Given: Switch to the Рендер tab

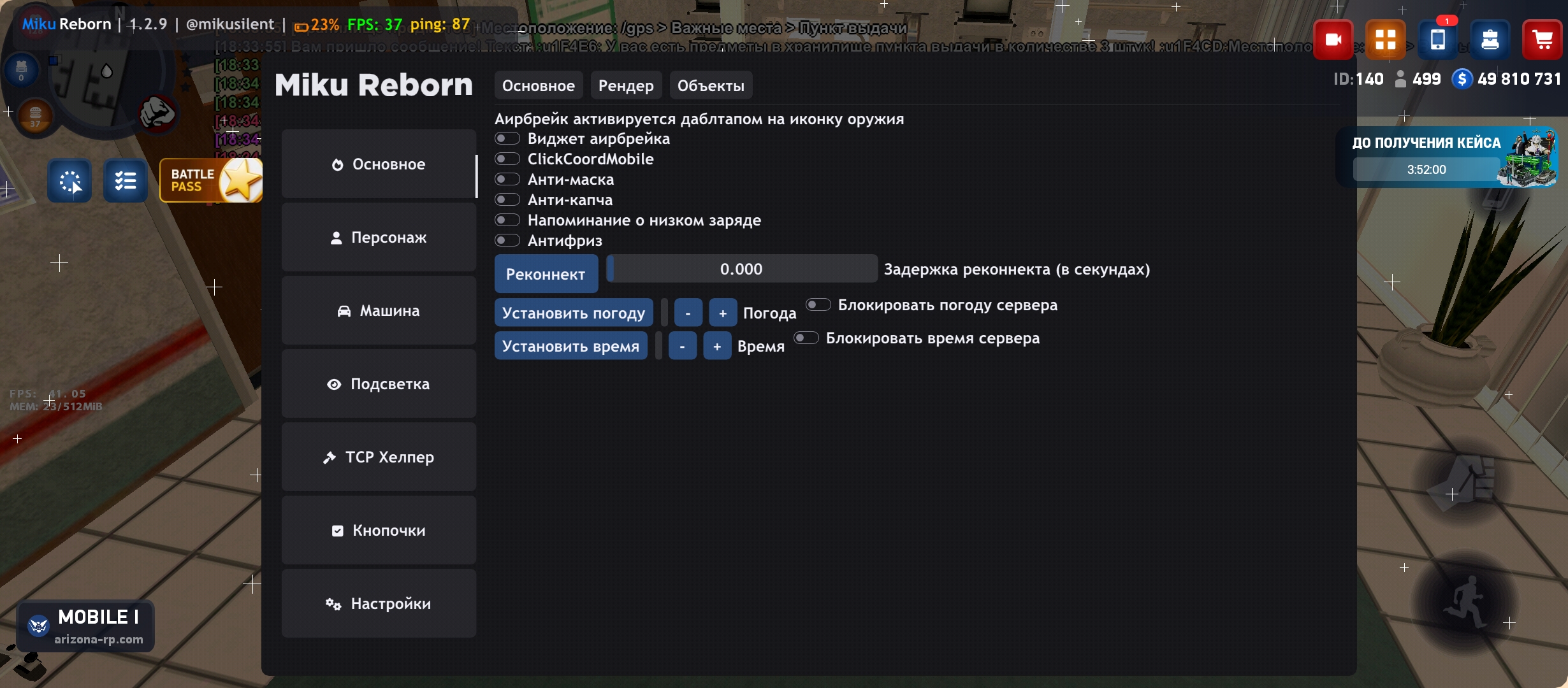Looking at the screenshot, I should 626,85.
